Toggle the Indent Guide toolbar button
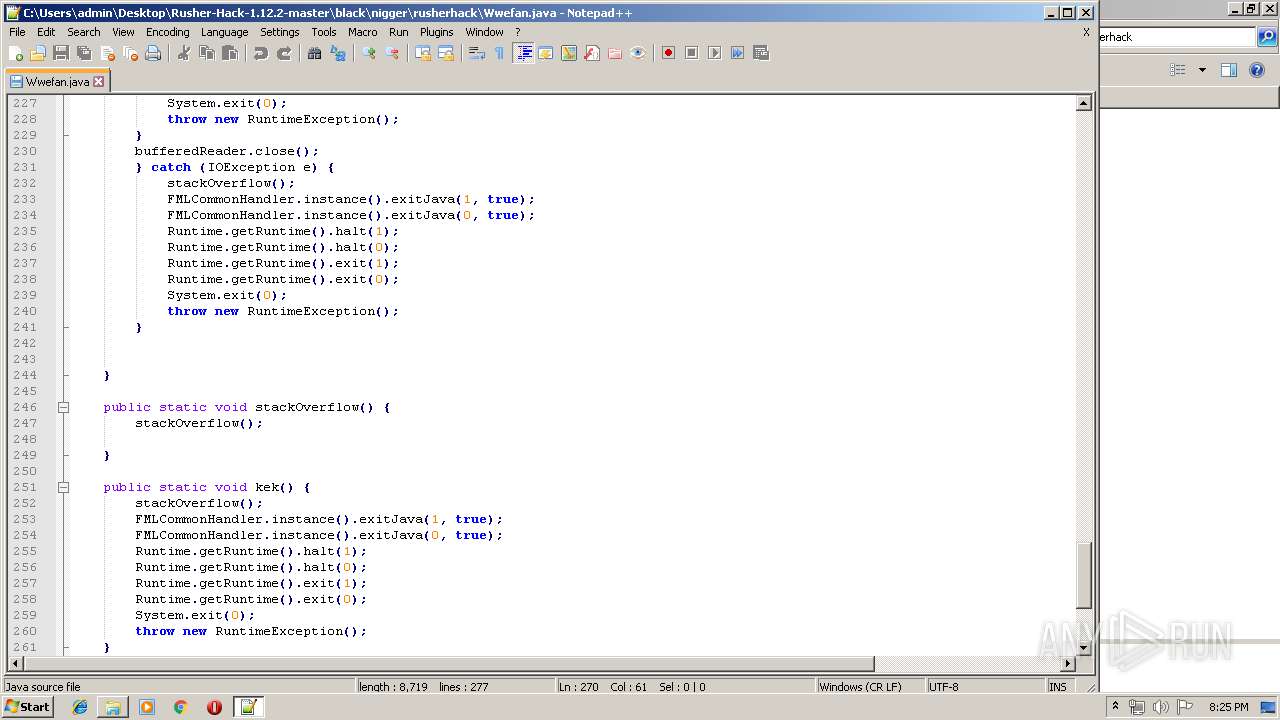This screenshot has height=720, width=1280. [523, 53]
